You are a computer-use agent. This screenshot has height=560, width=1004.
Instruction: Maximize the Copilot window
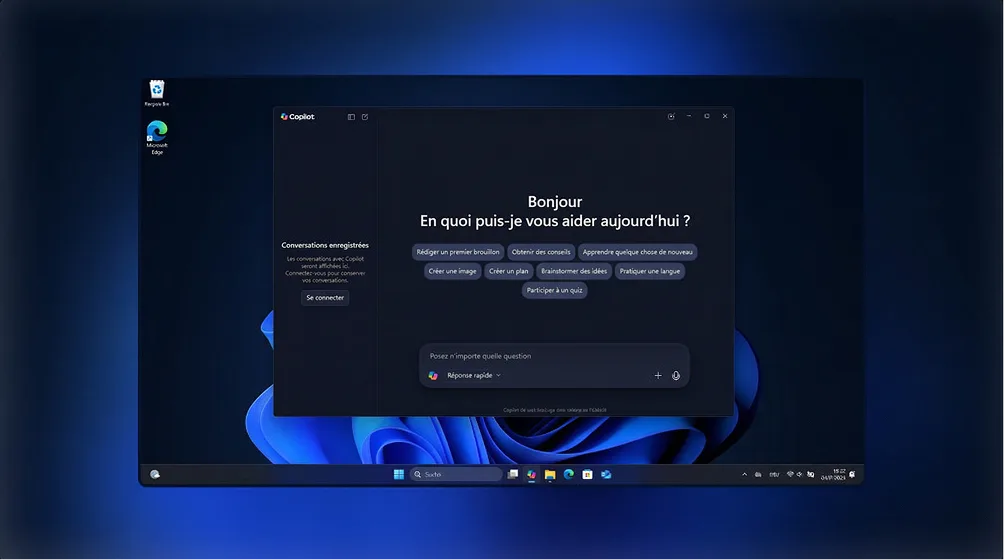coord(707,116)
